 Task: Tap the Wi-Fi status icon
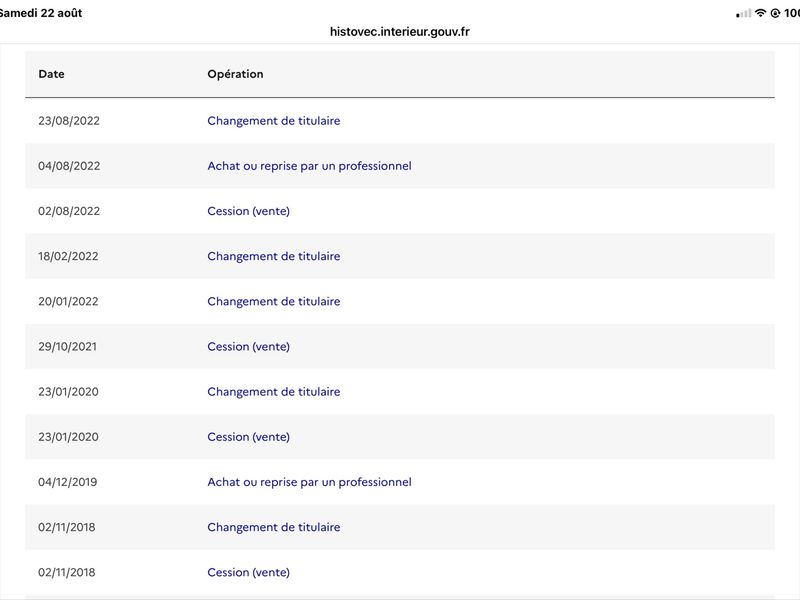pos(760,13)
